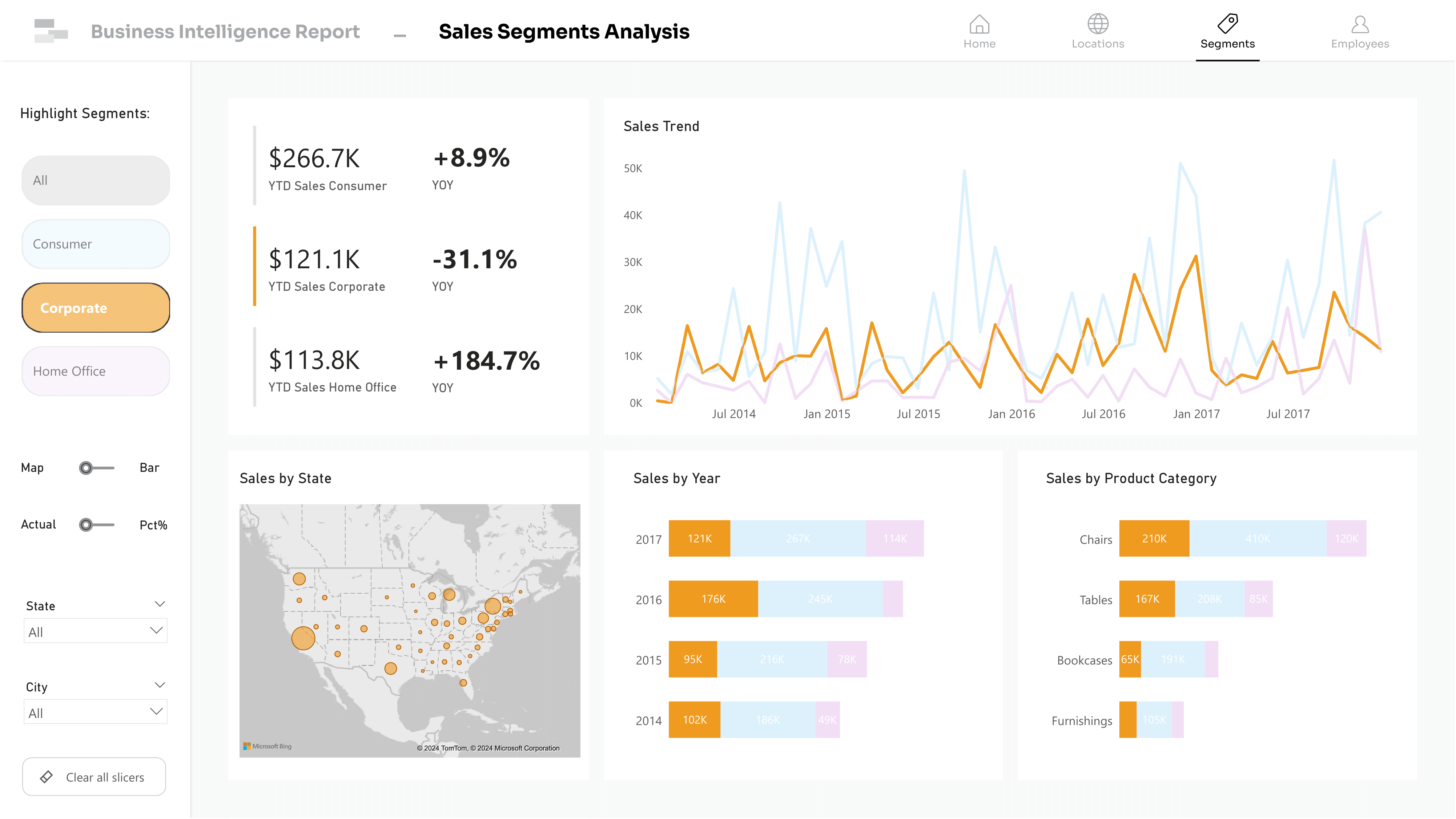Select the 2015 Corporate 95K bar
1456x819 pixels.
coord(693,660)
